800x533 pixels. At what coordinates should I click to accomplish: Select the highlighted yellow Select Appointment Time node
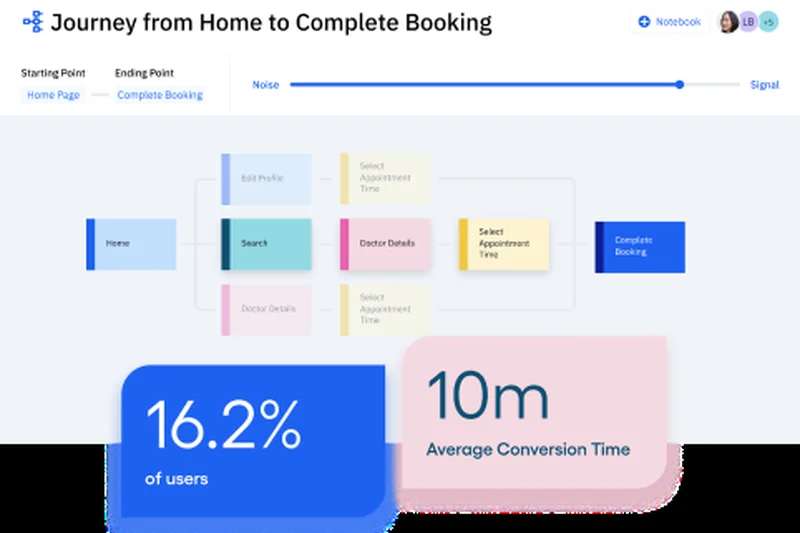[504, 244]
